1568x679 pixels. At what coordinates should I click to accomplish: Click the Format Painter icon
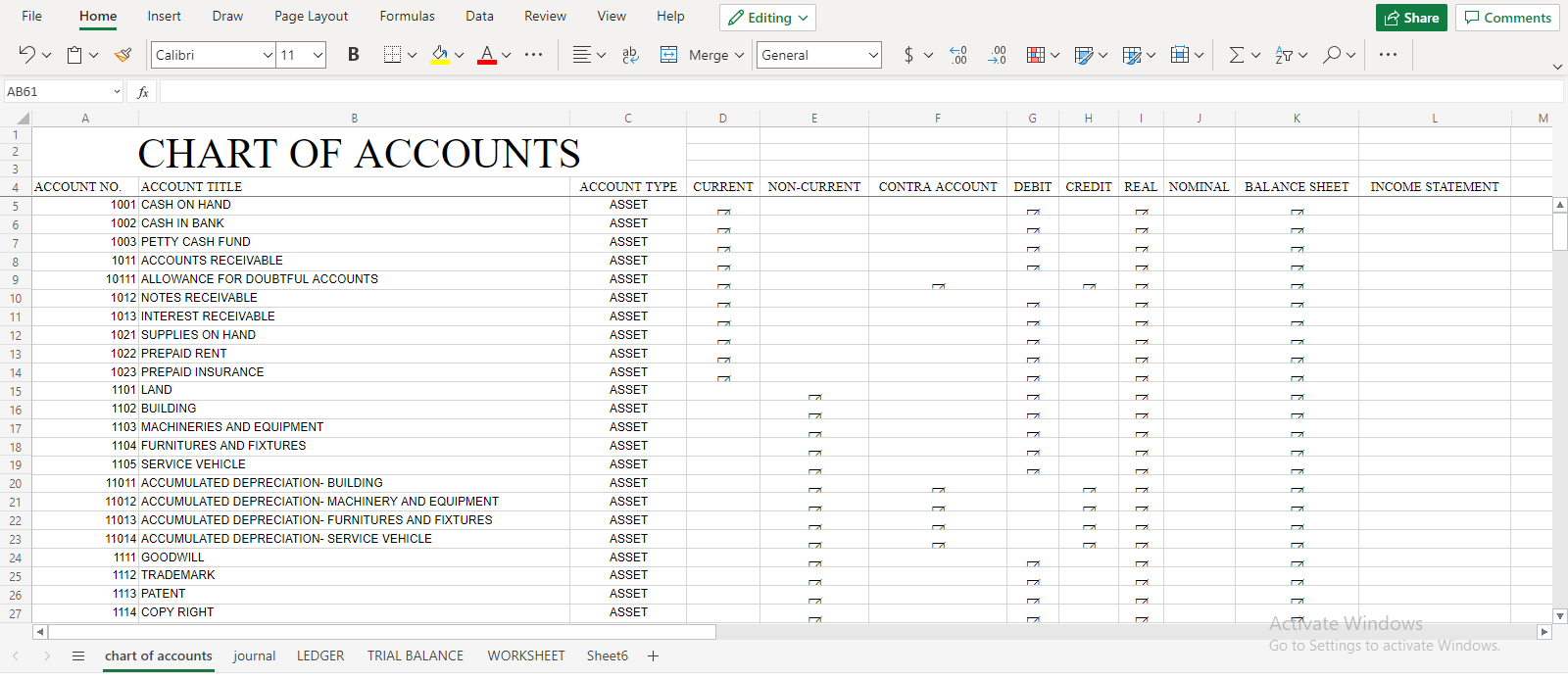pos(122,55)
